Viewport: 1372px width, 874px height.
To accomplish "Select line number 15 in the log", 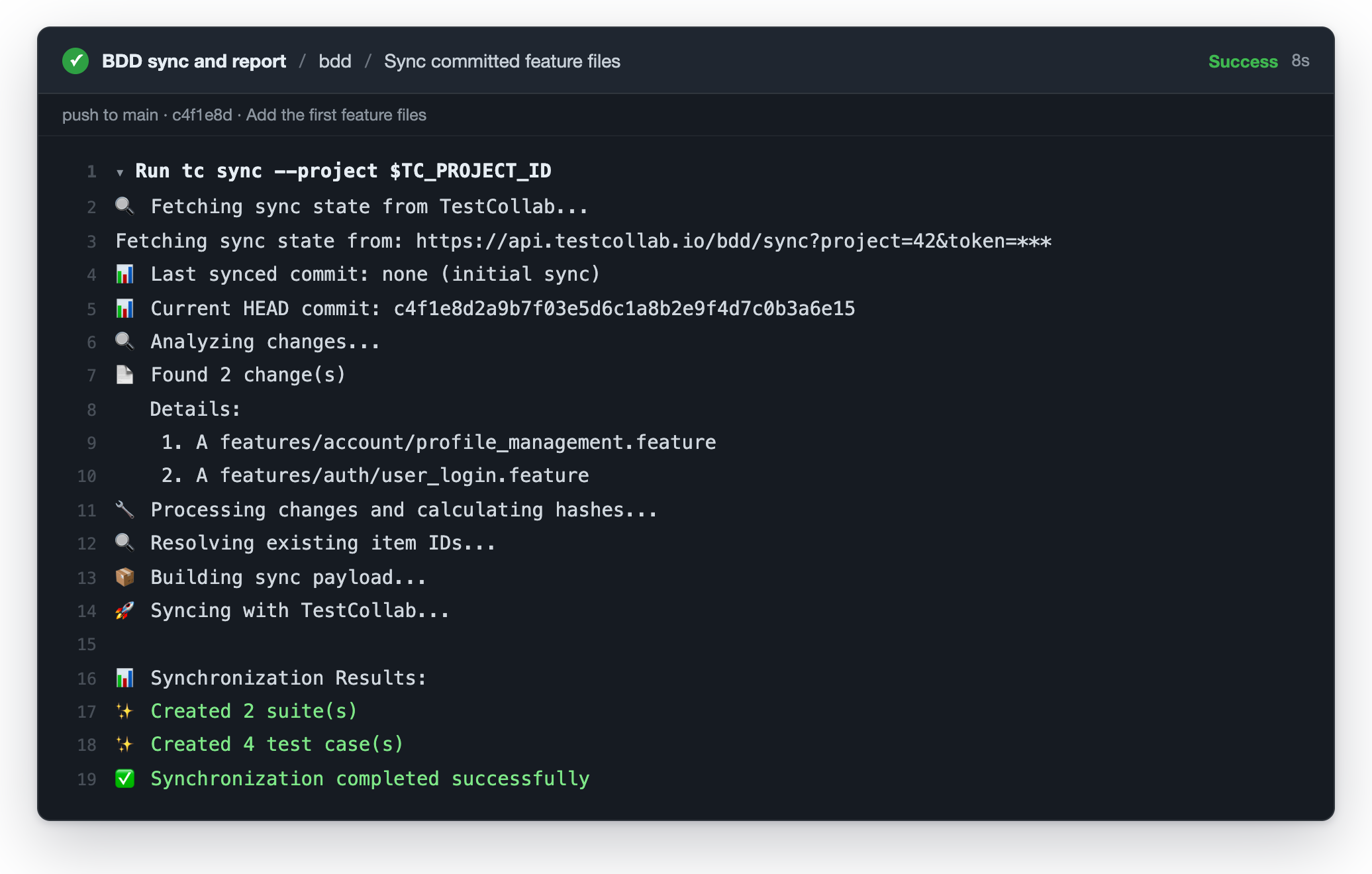I will tap(87, 644).
